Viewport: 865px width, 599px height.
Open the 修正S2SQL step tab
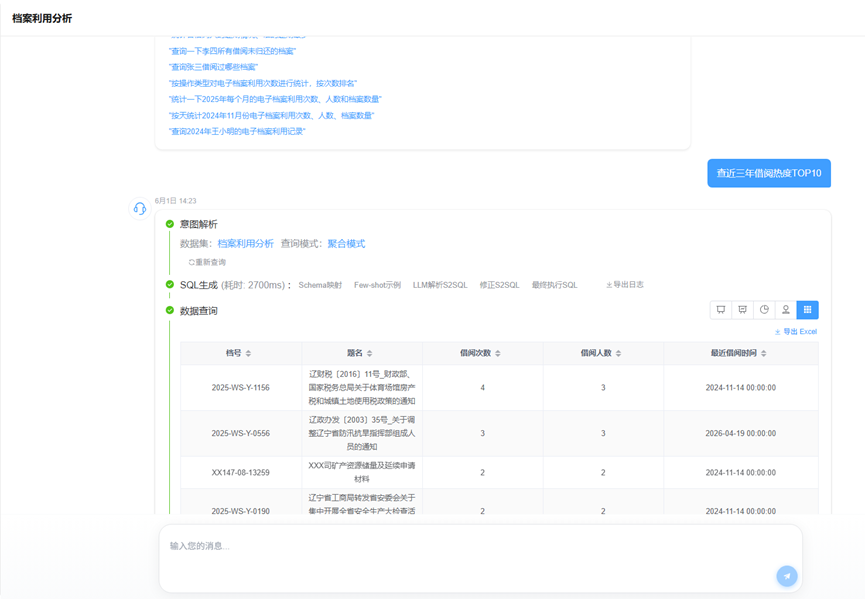pyautogui.click(x=499, y=285)
